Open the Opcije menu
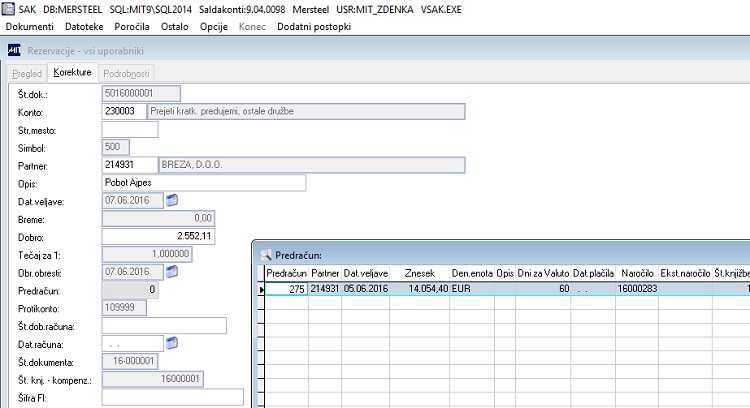Screen dimensions: 750x408 pos(214,27)
